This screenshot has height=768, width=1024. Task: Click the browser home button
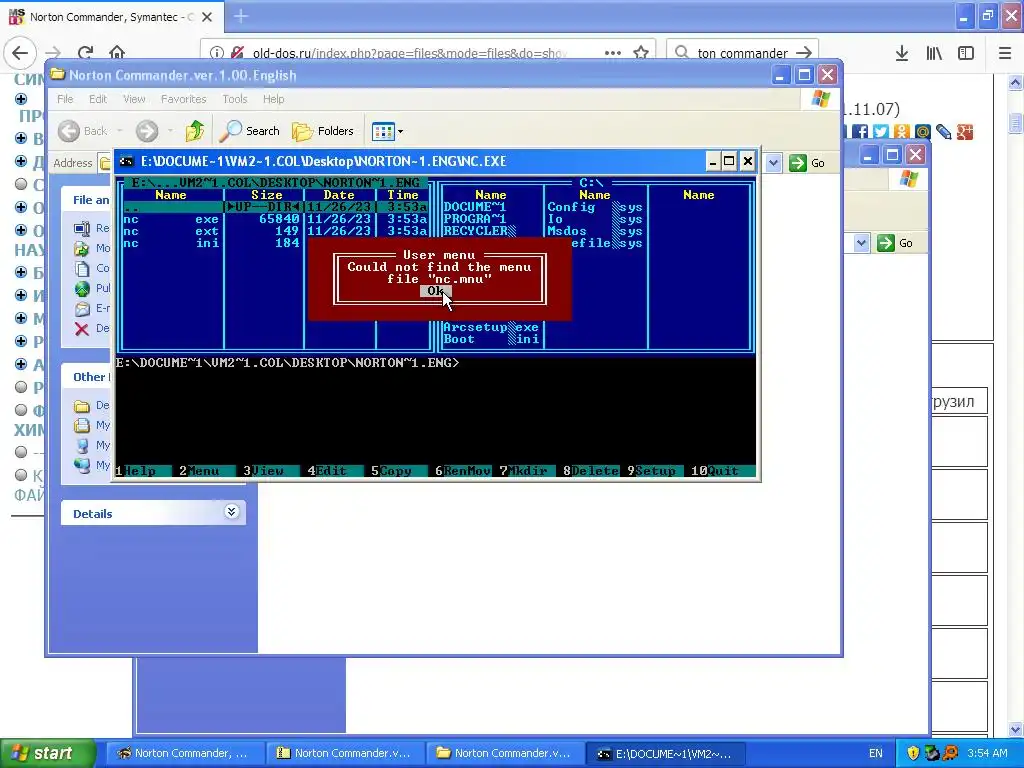tap(117, 52)
